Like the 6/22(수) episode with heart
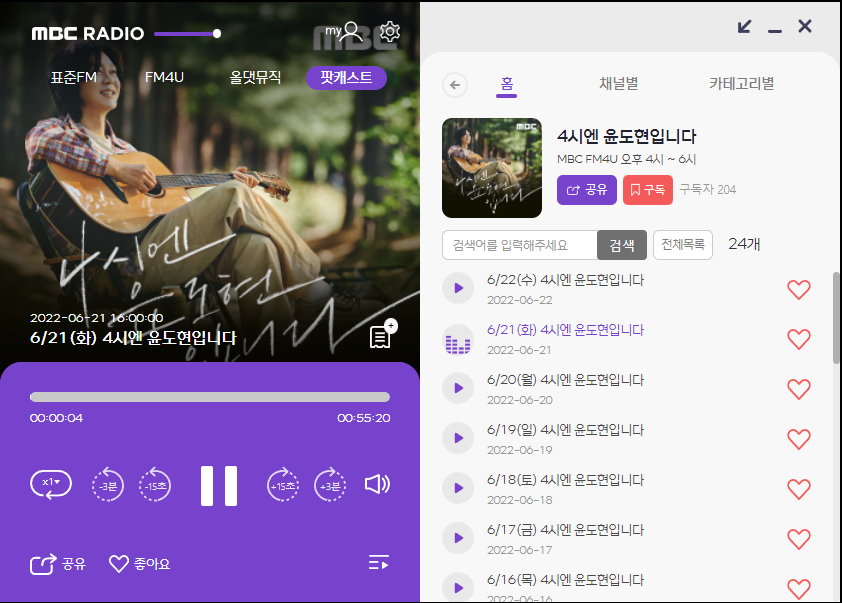Viewport: 842px width, 603px height. pos(798,290)
